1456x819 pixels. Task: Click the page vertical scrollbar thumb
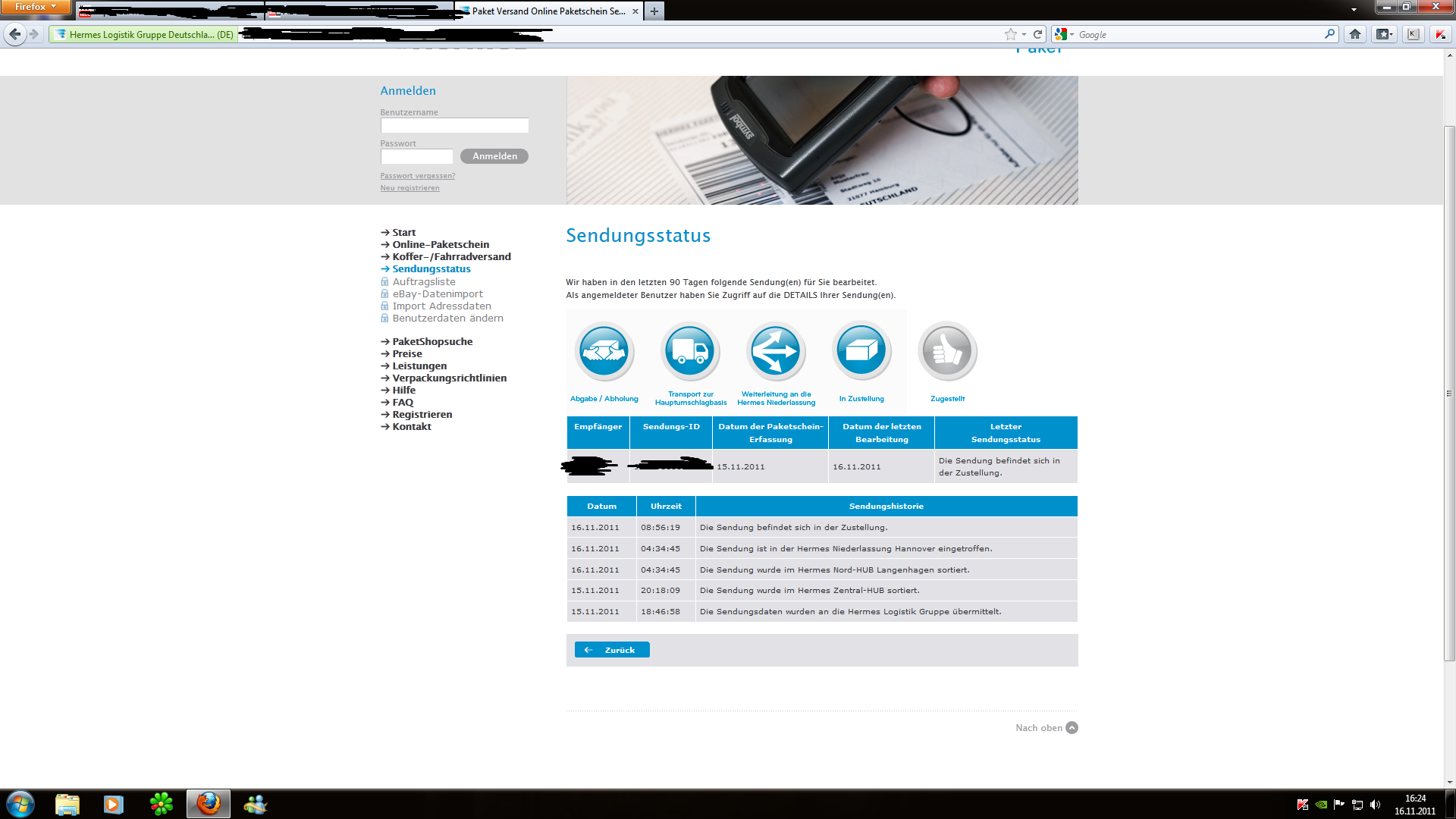click(x=1449, y=394)
